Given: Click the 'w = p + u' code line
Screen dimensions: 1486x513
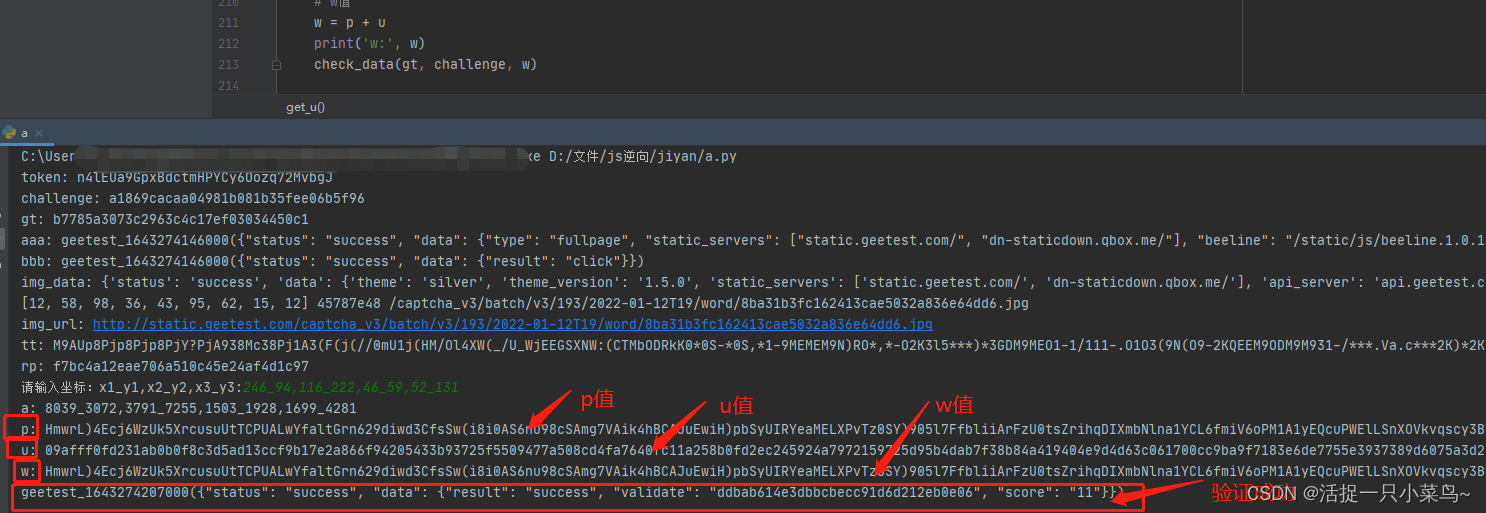Looking at the screenshot, I should (x=349, y=23).
